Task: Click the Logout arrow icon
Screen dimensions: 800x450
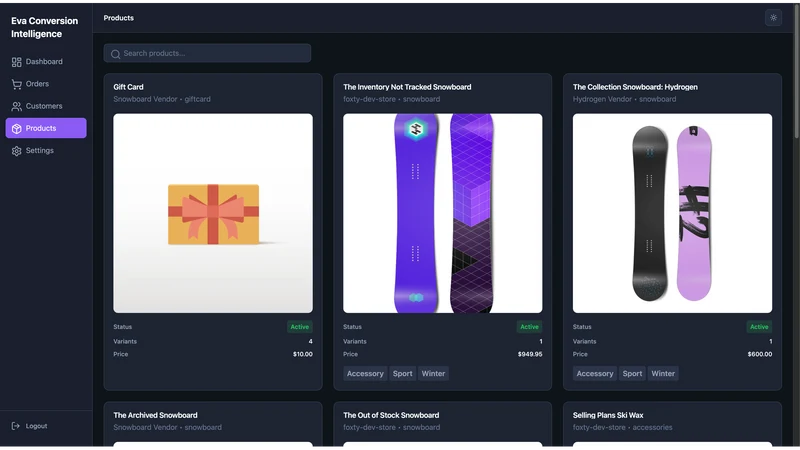Action: [16, 426]
